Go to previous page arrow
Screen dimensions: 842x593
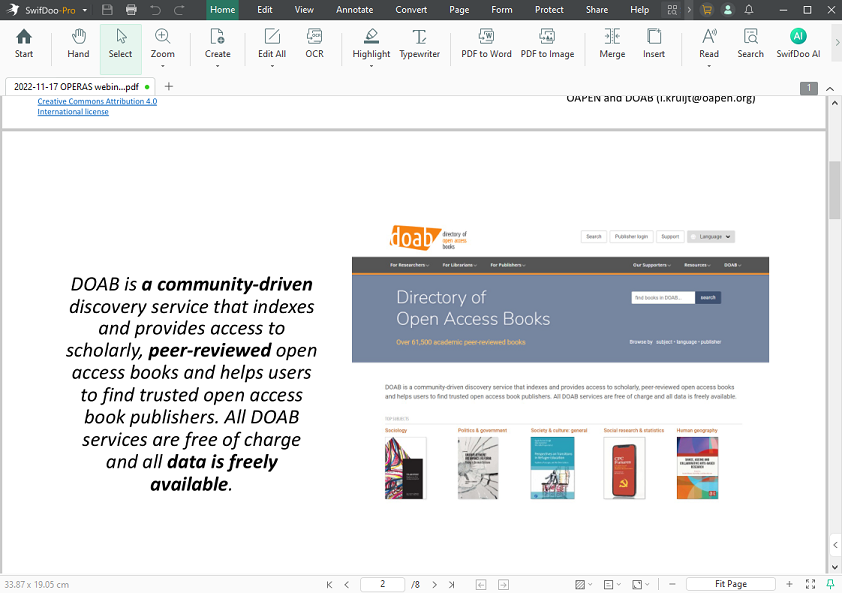coord(347,584)
